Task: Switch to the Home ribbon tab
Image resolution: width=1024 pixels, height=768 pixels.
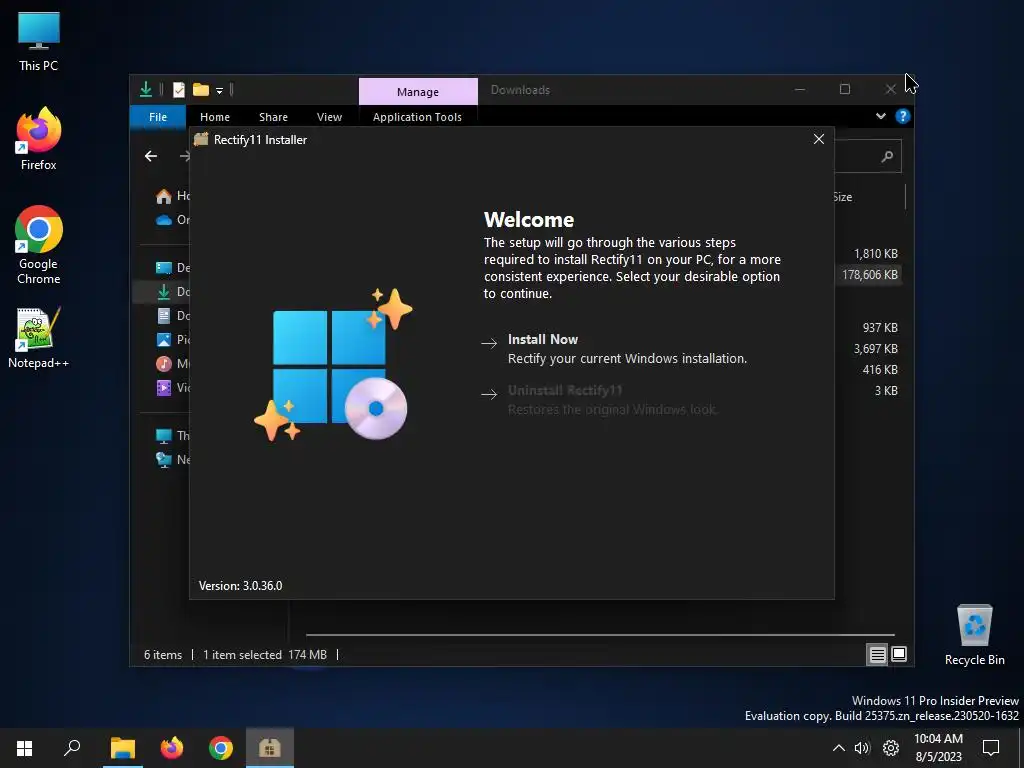Action: [215, 117]
